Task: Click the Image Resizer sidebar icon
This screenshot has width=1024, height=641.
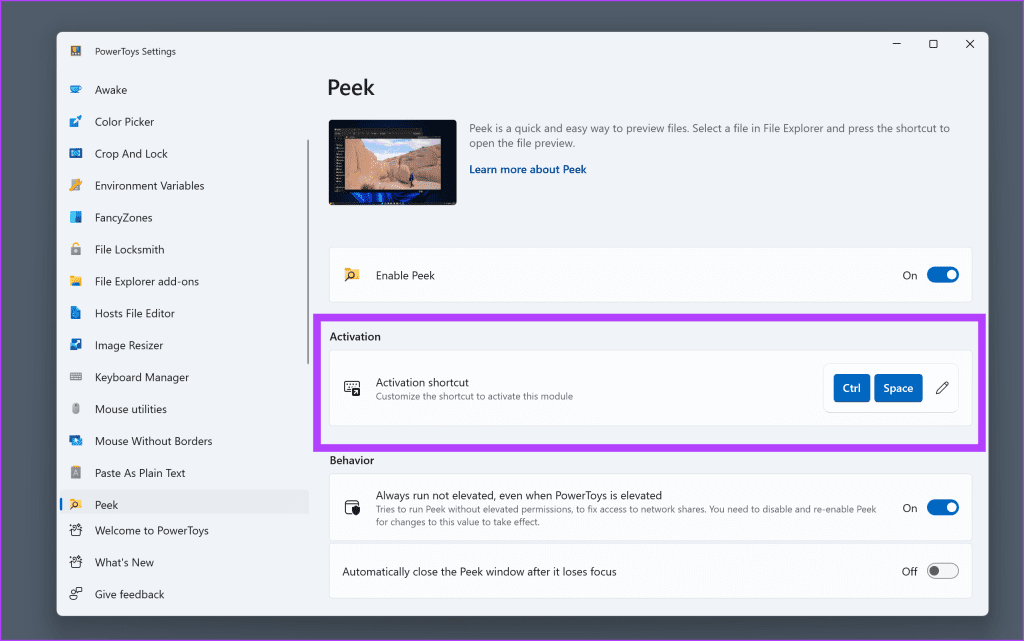Action: 76,345
